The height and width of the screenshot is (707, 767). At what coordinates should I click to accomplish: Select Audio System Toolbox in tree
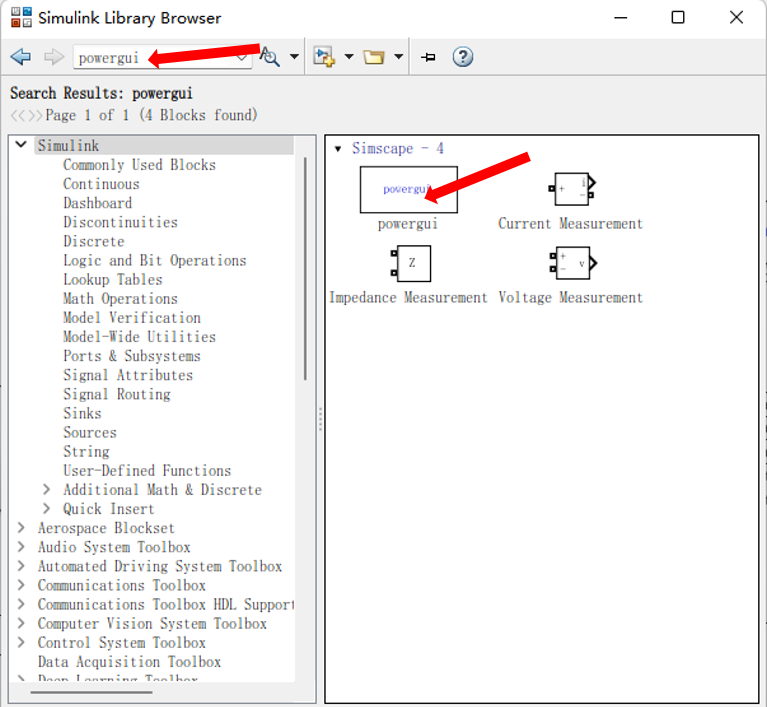click(x=114, y=547)
